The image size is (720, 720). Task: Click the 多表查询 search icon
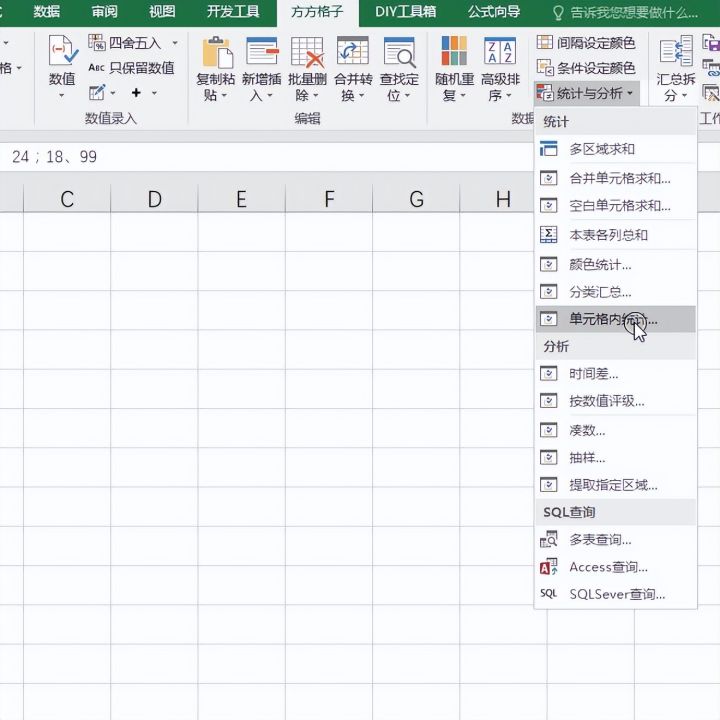[548, 540]
